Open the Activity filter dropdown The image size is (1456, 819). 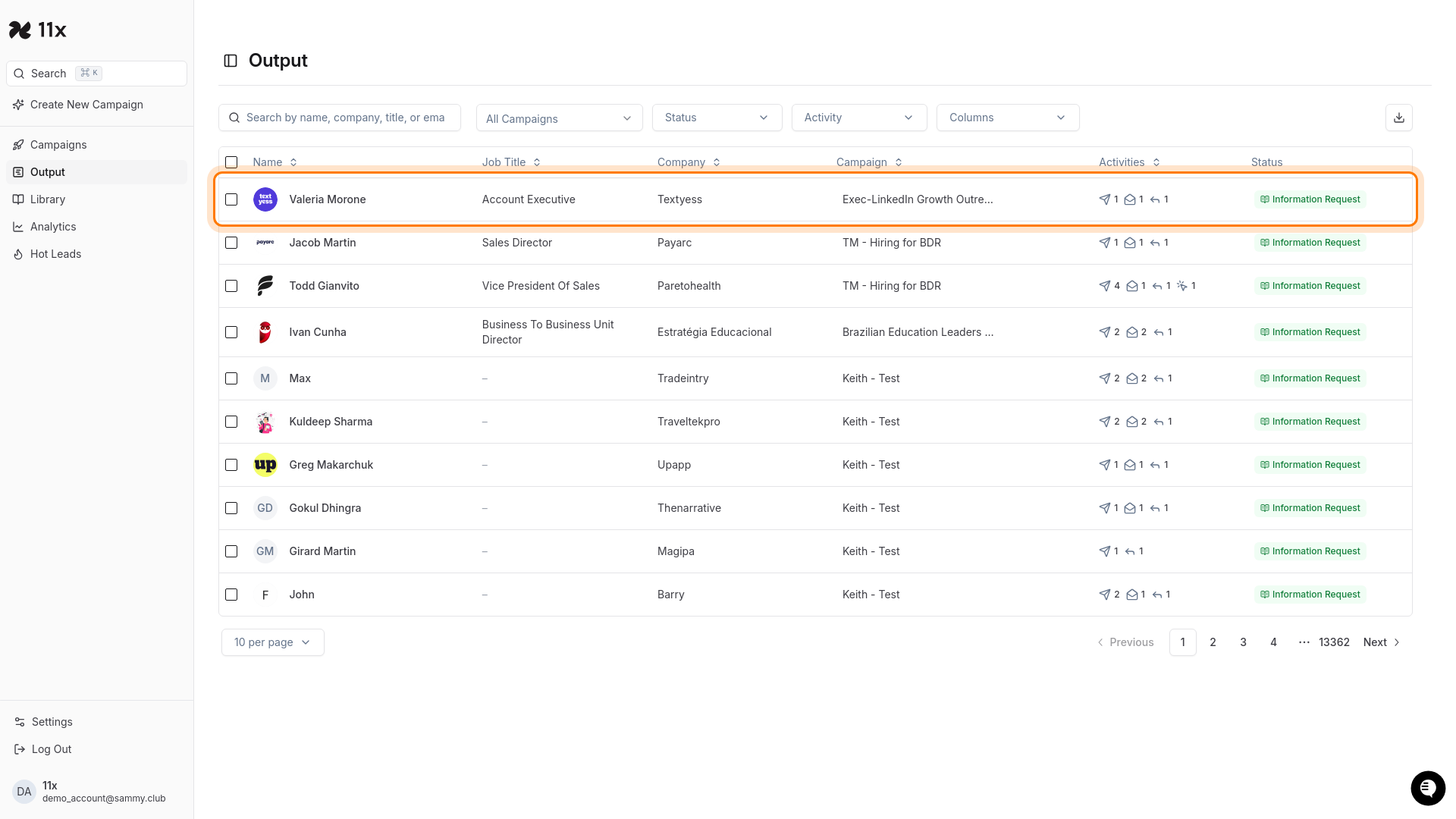(x=859, y=118)
